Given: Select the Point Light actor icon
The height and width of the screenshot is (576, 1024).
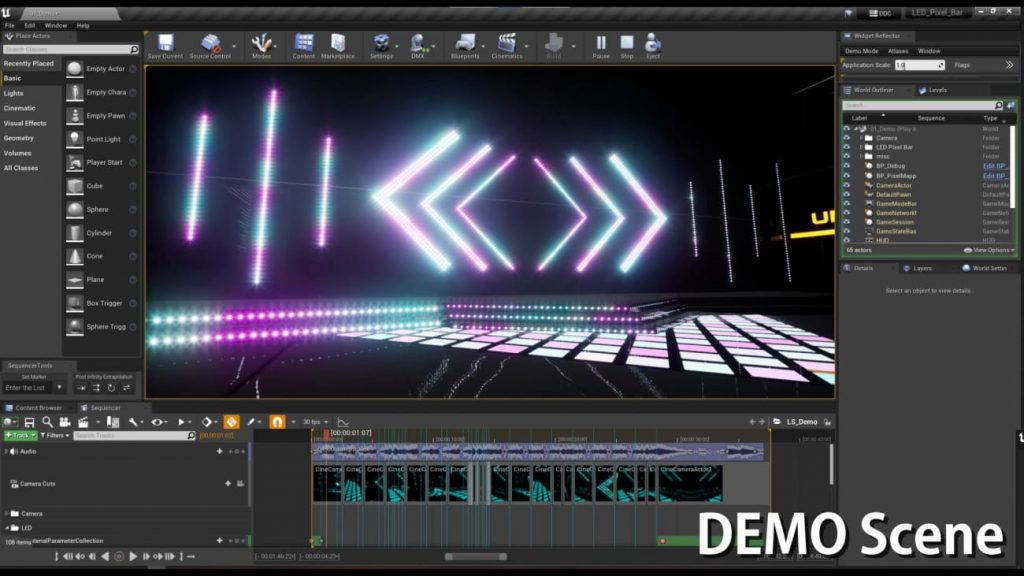Looking at the screenshot, I should pyautogui.click(x=75, y=139).
